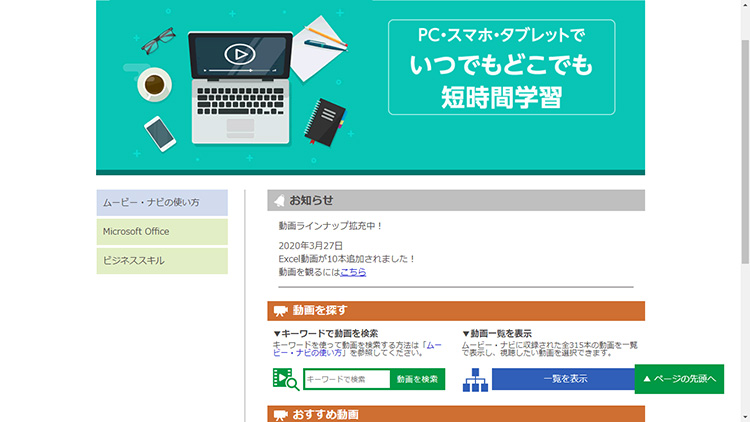Select ビジネススキル sidebar category
750x422 pixels.
[162, 261]
